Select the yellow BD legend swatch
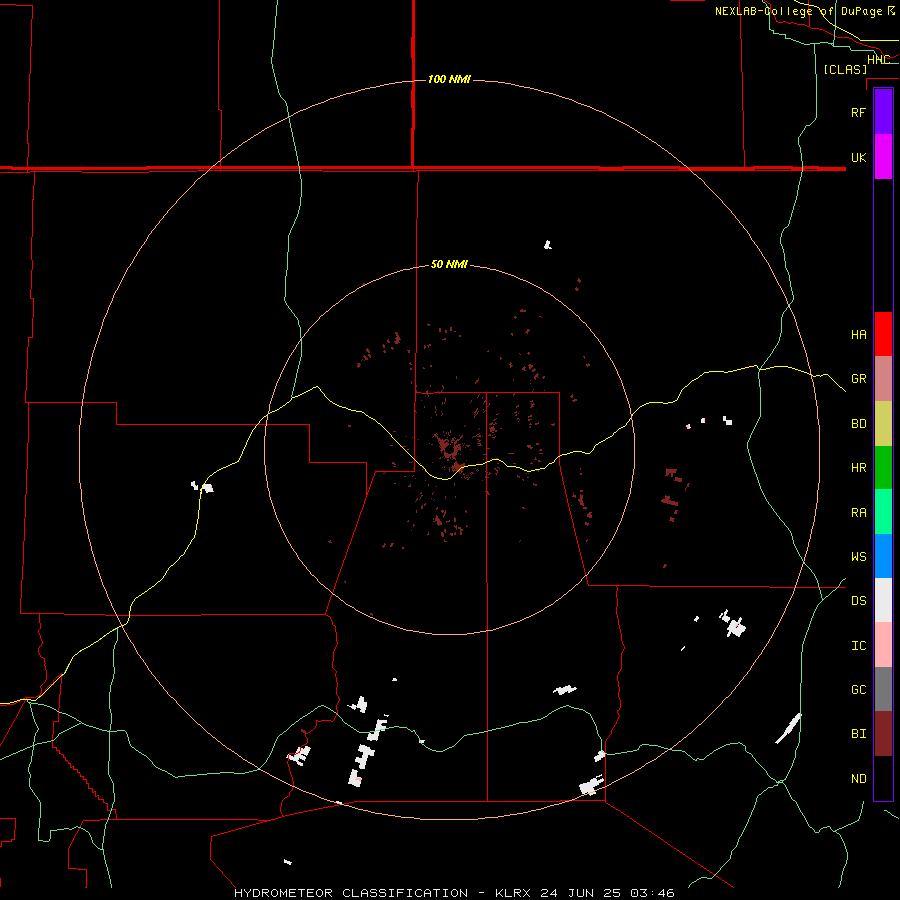 (x=883, y=423)
